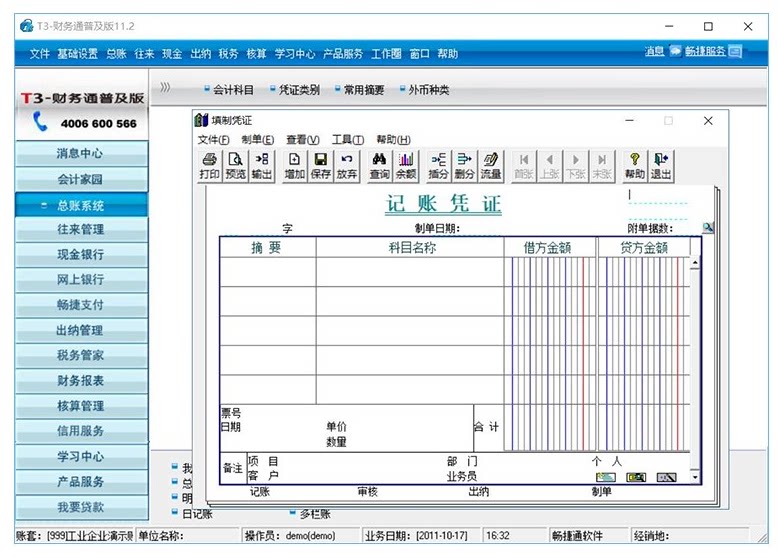Open 往来管理 in the sidebar
Viewport: 777px width, 558px height.
click(81, 229)
